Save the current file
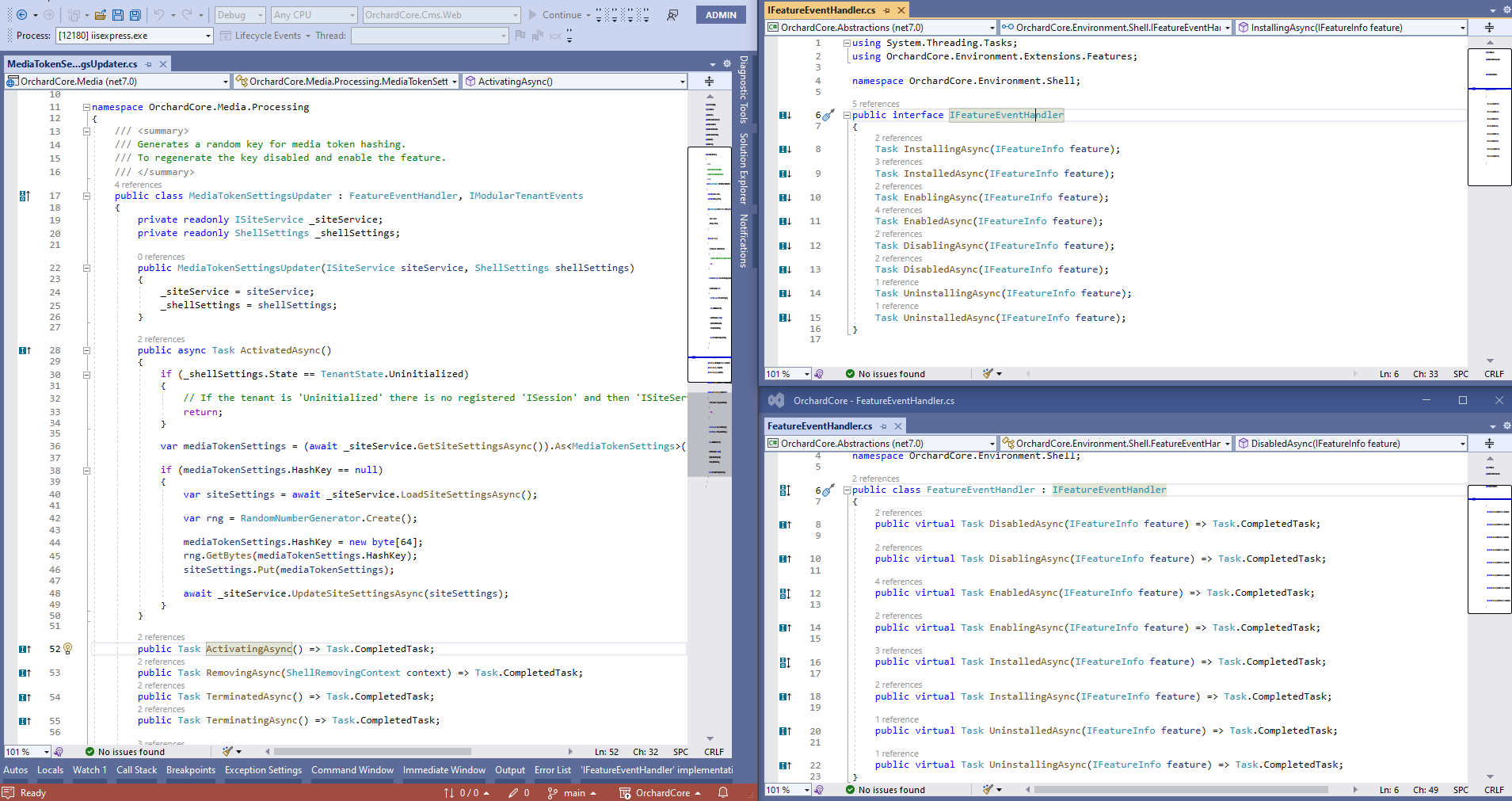Image resolution: width=1512 pixels, height=801 pixels. click(x=117, y=14)
